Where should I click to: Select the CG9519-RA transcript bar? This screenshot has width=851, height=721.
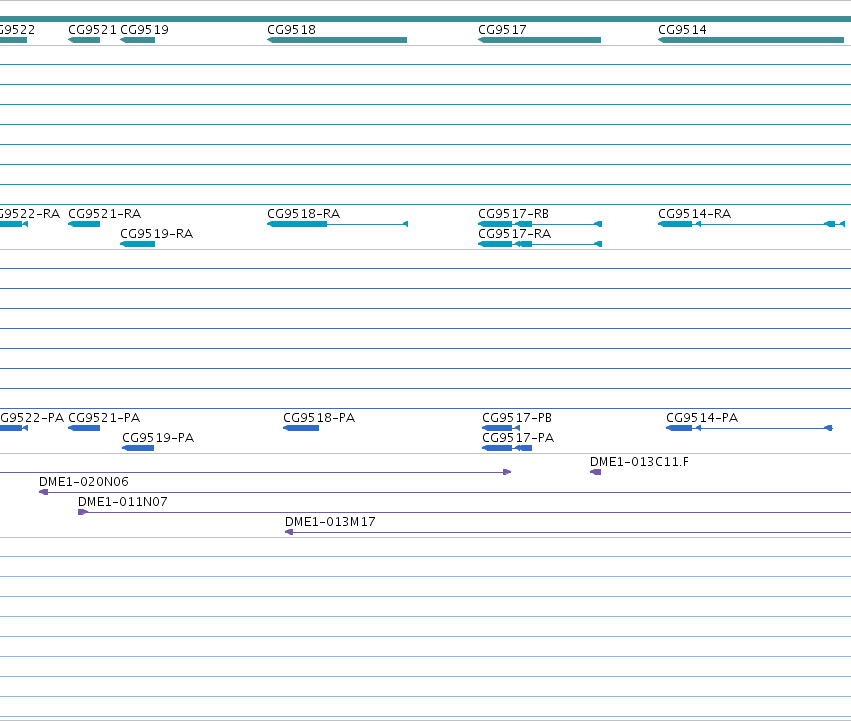[x=138, y=244]
